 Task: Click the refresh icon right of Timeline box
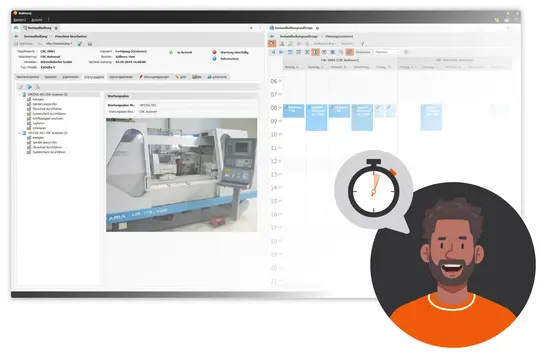click(406, 52)
